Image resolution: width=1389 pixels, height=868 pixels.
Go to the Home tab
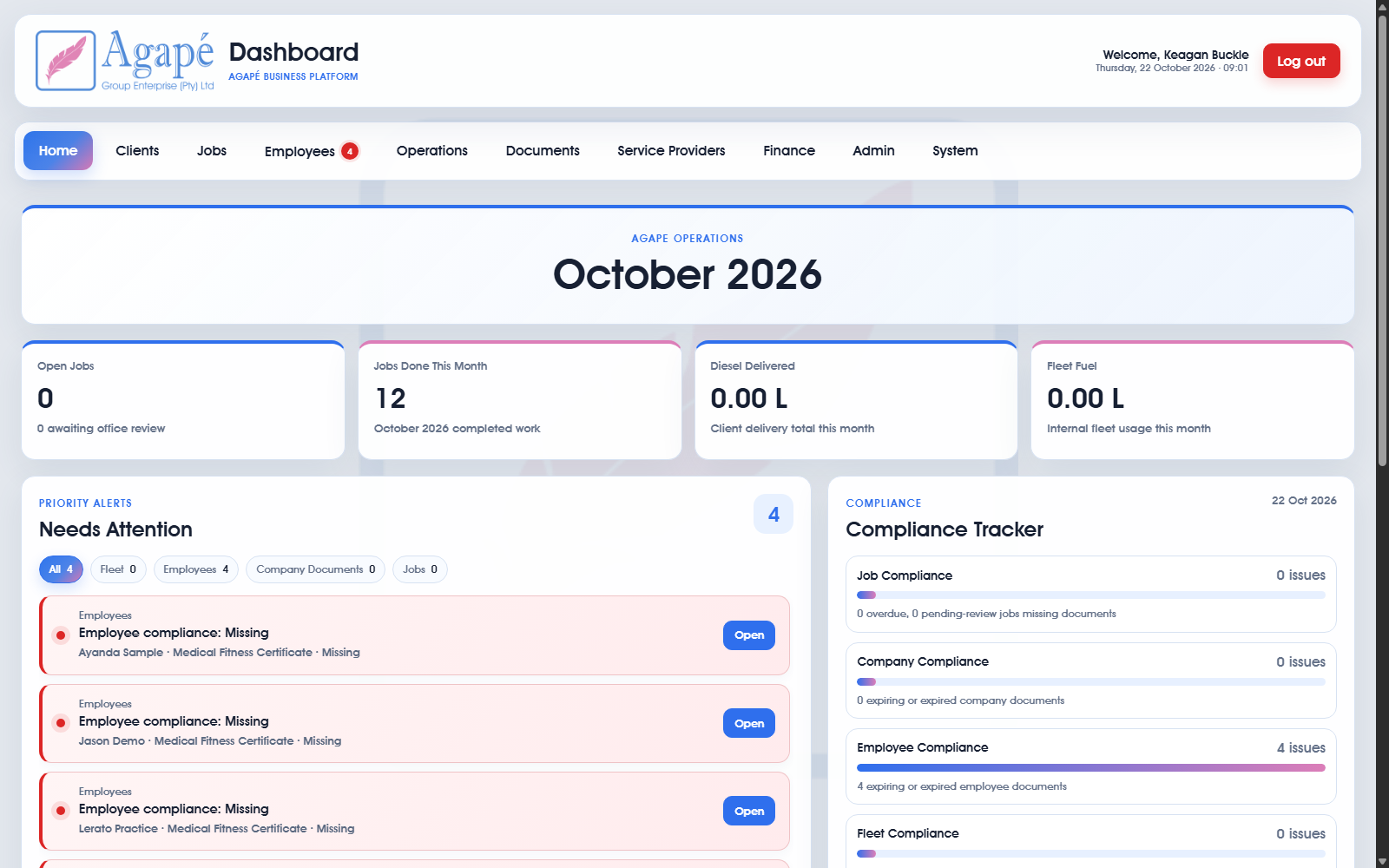(58, 151)
